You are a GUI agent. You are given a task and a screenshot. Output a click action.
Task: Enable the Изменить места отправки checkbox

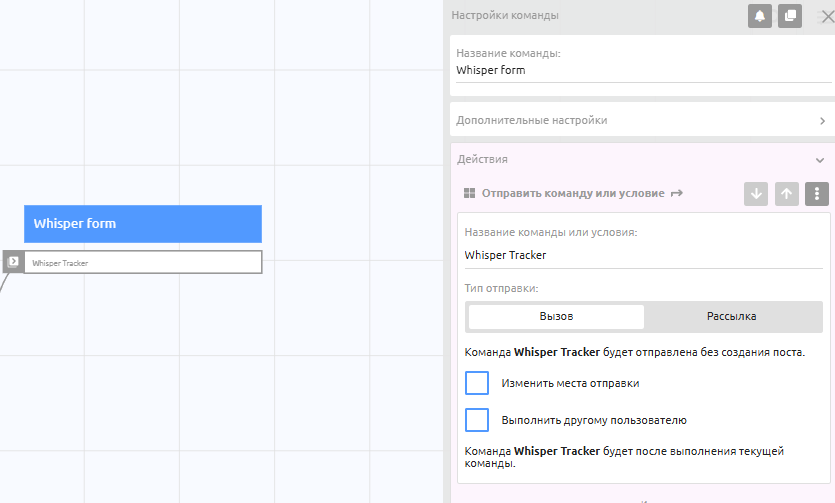coord(477,383)
